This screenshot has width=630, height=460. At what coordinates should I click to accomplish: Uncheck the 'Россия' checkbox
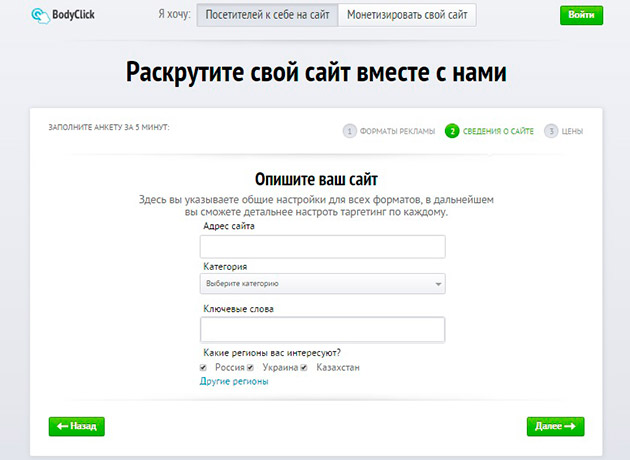[203, 368]
